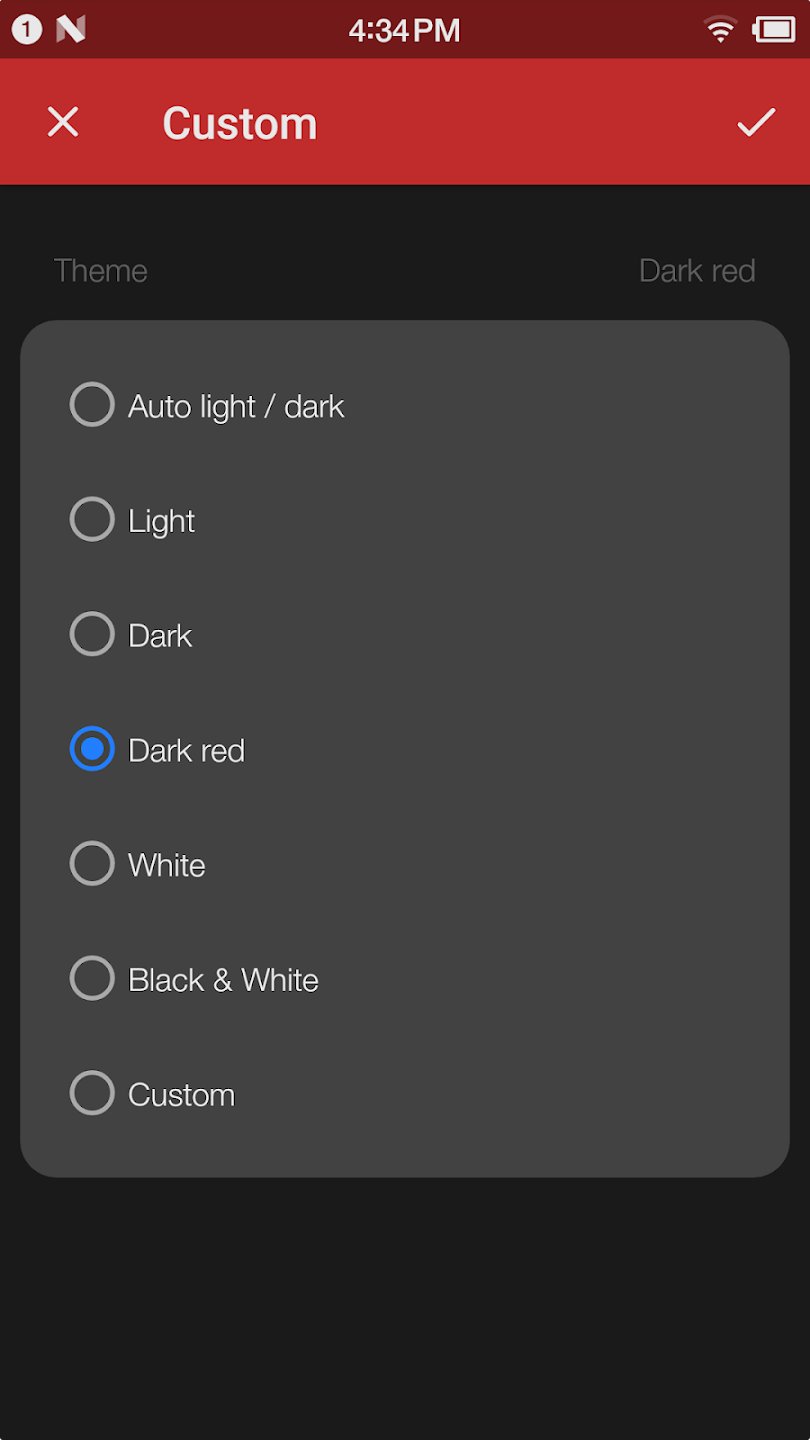Select the Auto light / dark radio button
Image resolution: width=810 pixels, height=1440 pixels.
tap(92, 405)
